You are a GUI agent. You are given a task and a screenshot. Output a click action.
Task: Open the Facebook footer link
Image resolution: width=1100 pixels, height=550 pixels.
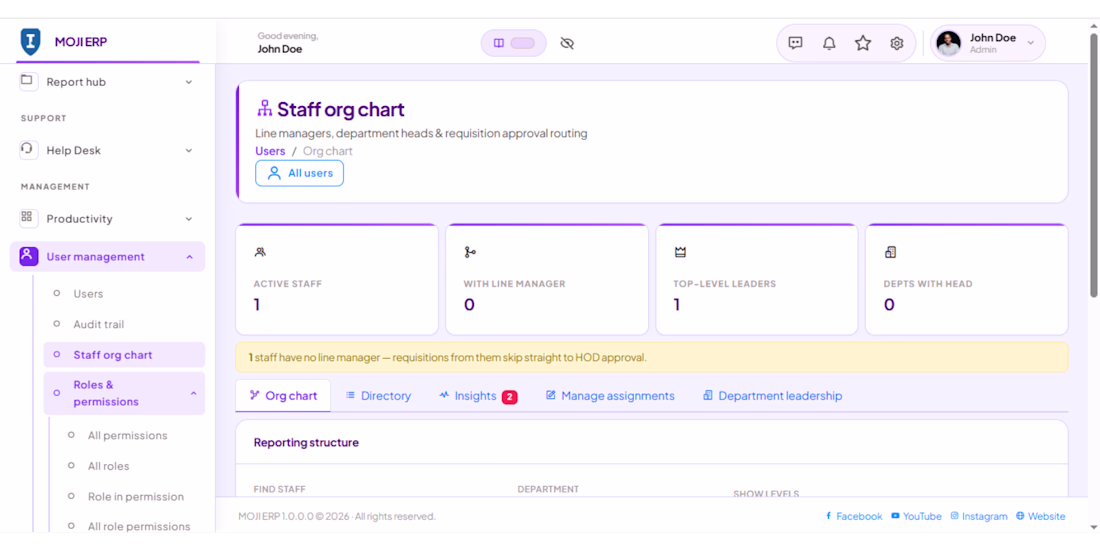[854, 516]
